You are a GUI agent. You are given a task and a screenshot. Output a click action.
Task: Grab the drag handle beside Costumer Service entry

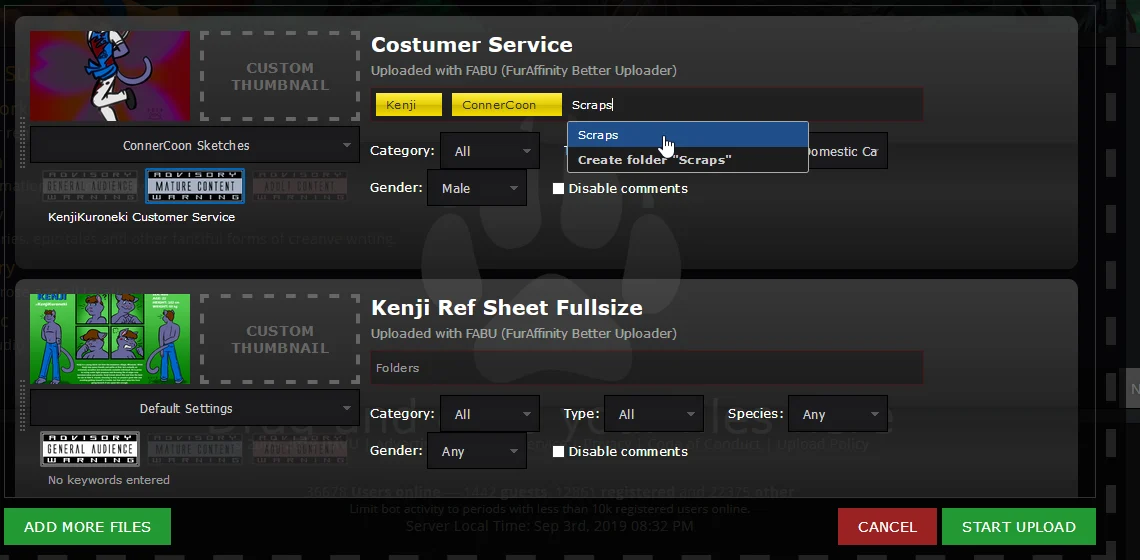click(x=23, y=142)
